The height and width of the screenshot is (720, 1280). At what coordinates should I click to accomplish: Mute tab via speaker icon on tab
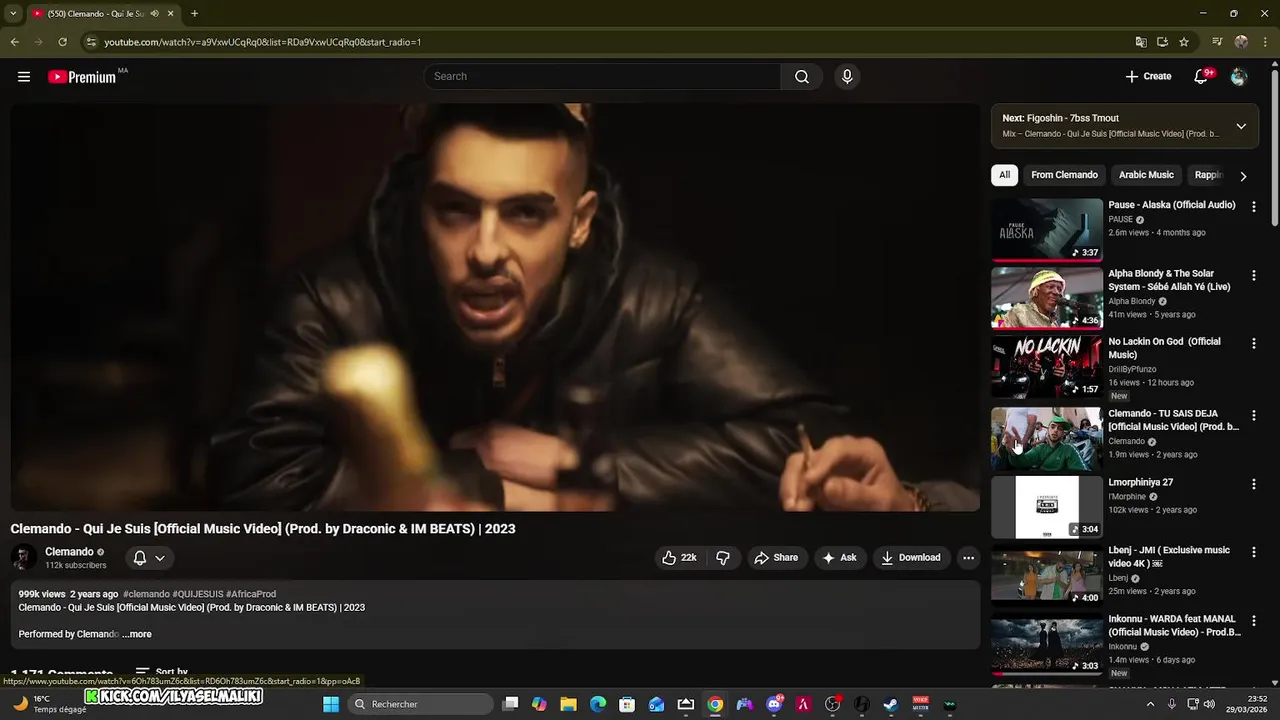[154, 14]
